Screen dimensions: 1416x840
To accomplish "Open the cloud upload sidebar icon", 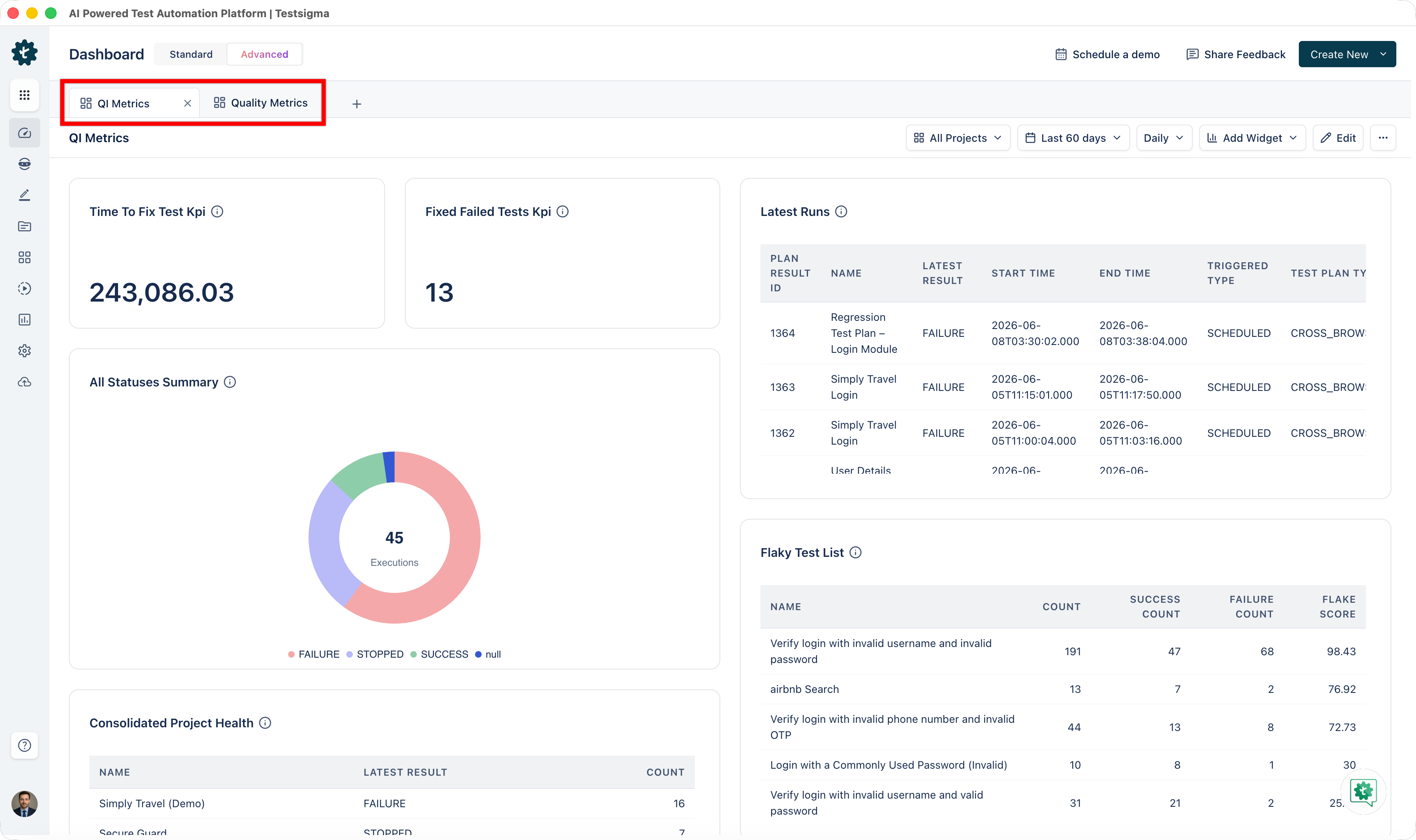I will point(24,382).
